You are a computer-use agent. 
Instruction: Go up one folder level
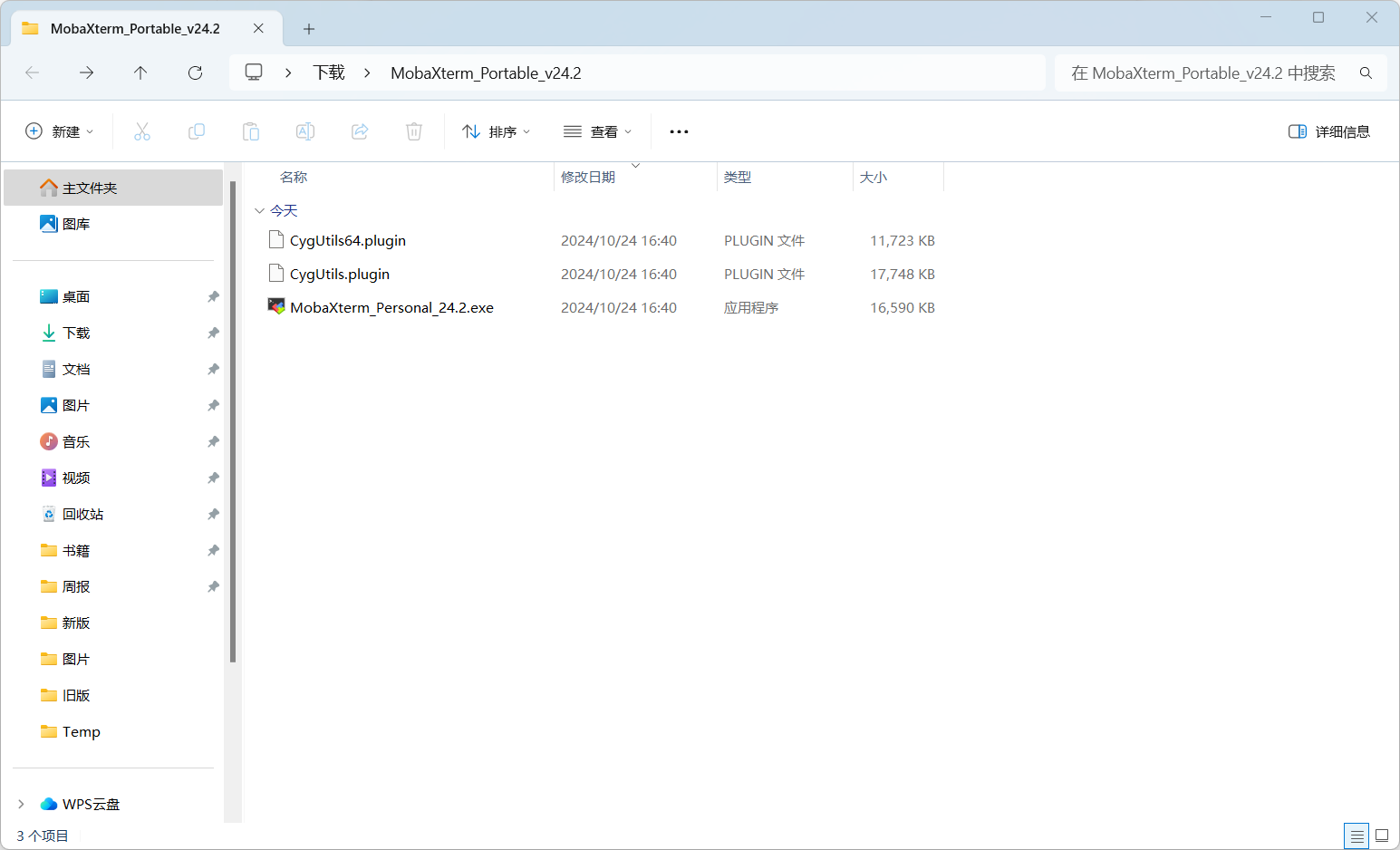tap(140, 72)
